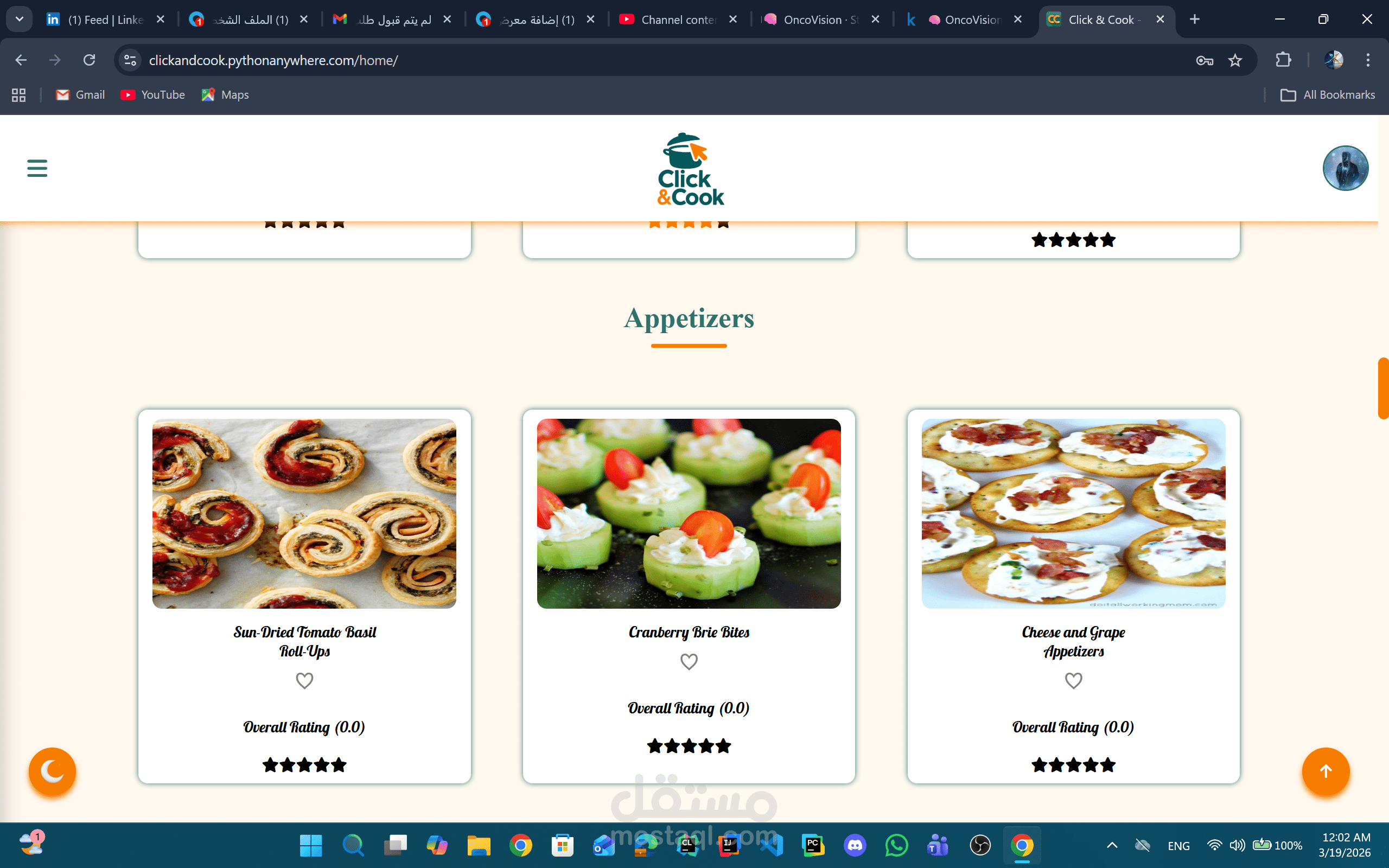
Task: Bookmark this page with star icon
Action: tap(1235, 60)
